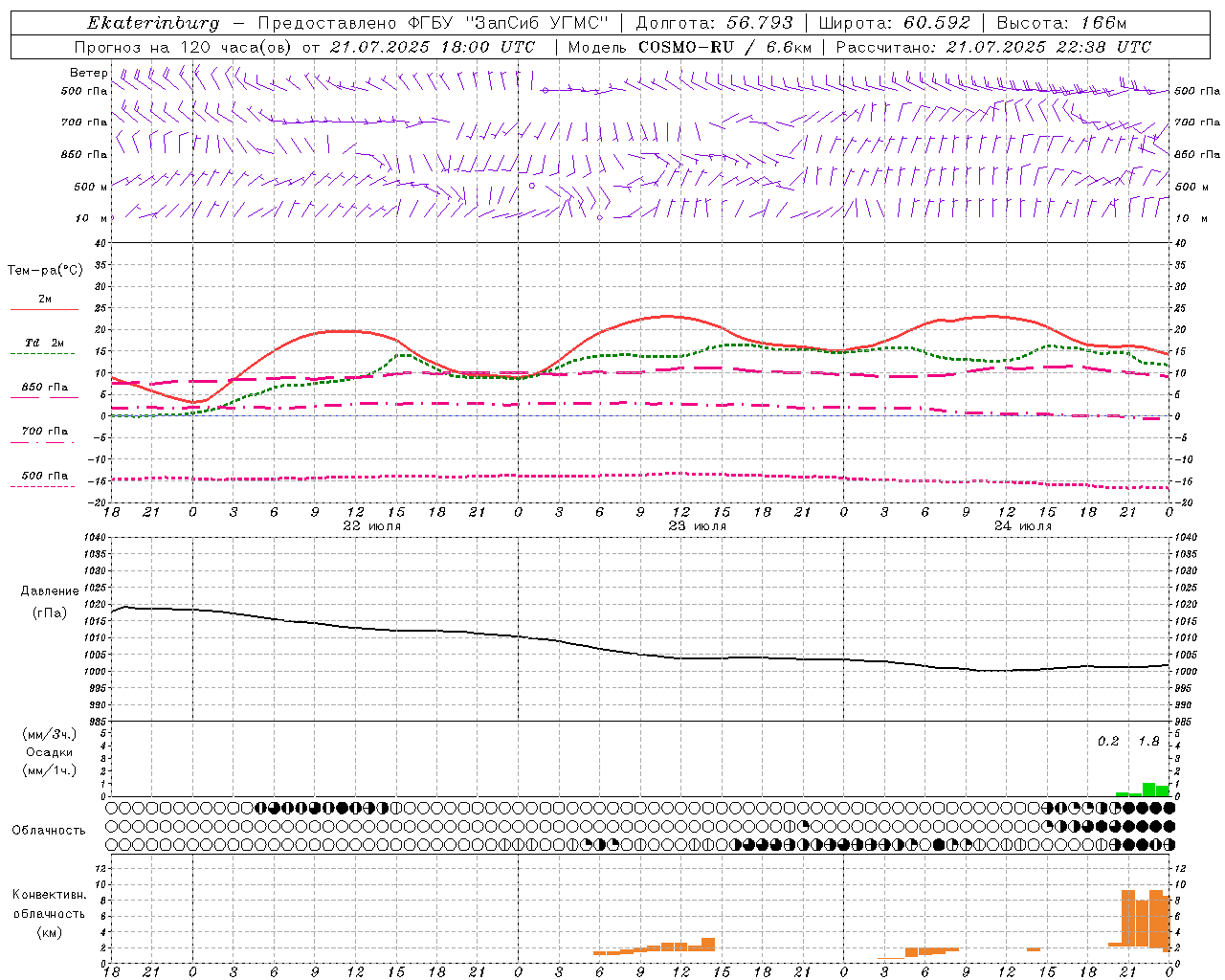
Task: Click the tallest green precipitation bar
Action: coord(1148,790)
